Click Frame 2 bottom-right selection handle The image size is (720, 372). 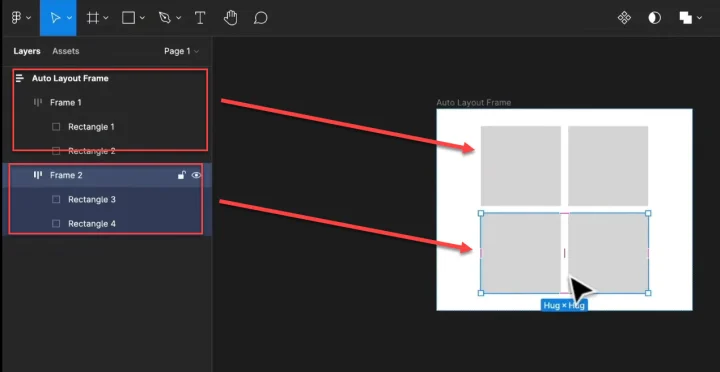[648, 293]
